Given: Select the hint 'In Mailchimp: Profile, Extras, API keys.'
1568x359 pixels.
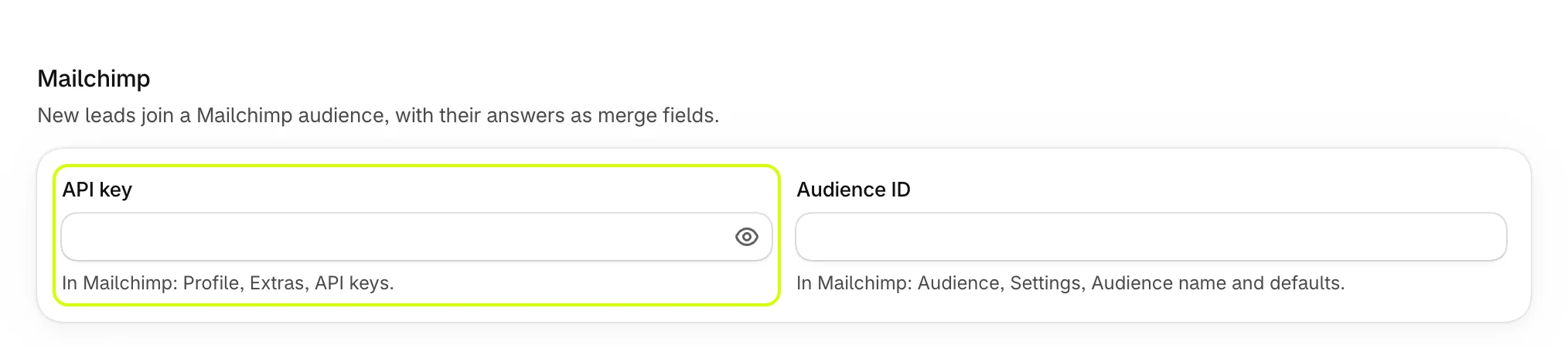Looking at the screenshot, I should click(x=228, y=283).
